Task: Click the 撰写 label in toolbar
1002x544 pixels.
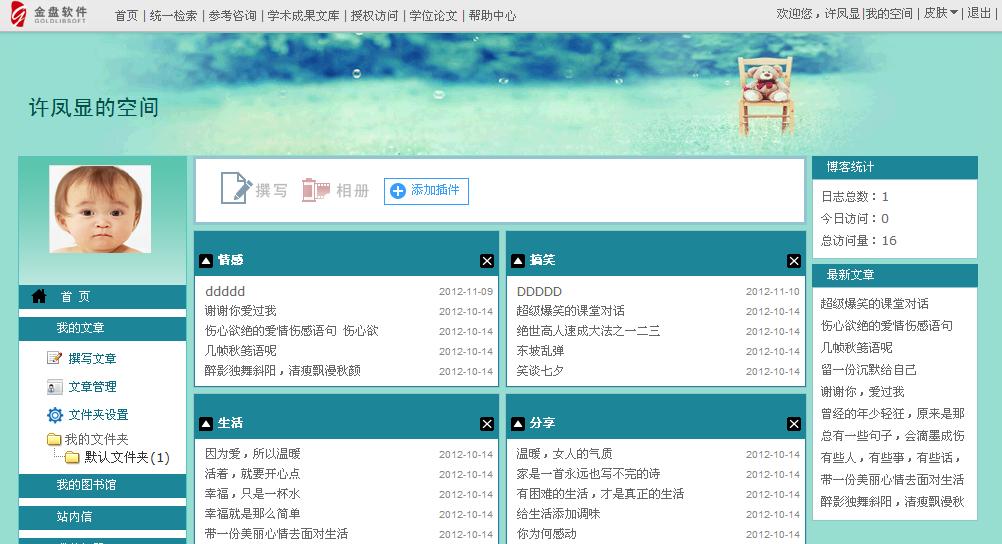Action: coord(272,190)
